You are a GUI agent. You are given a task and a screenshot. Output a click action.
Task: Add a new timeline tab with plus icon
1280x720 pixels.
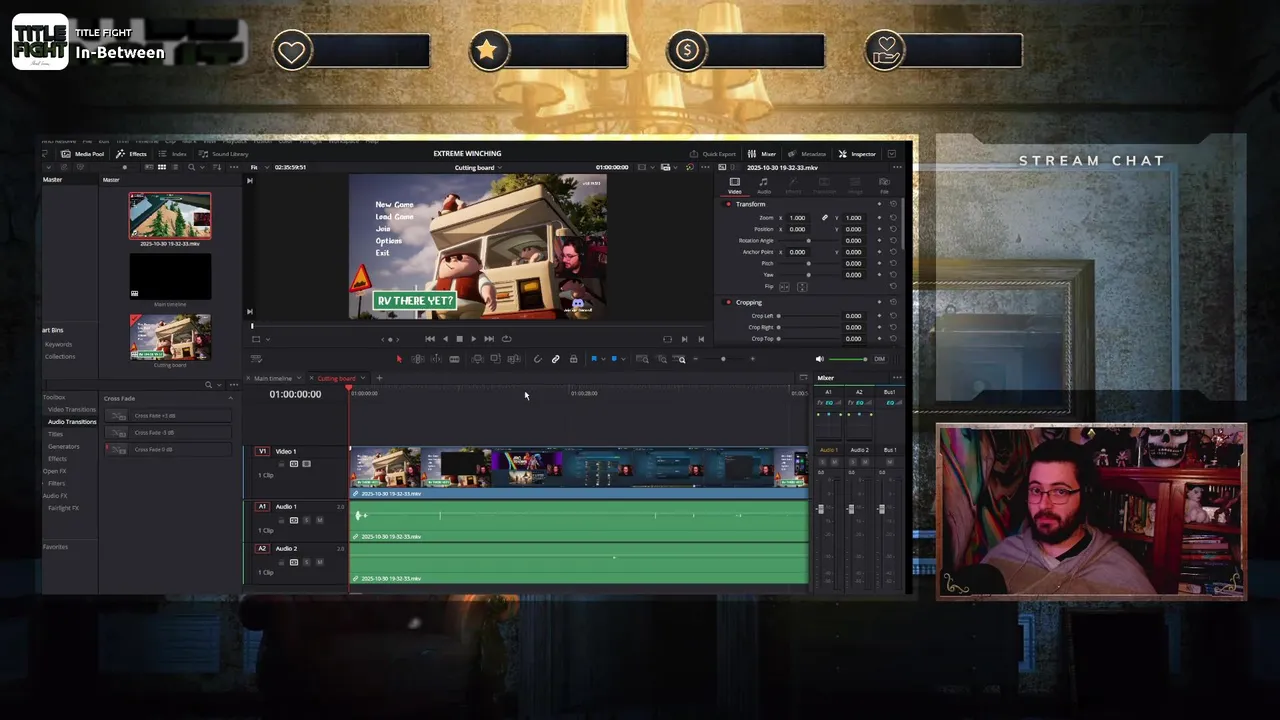tap(379, 378)
